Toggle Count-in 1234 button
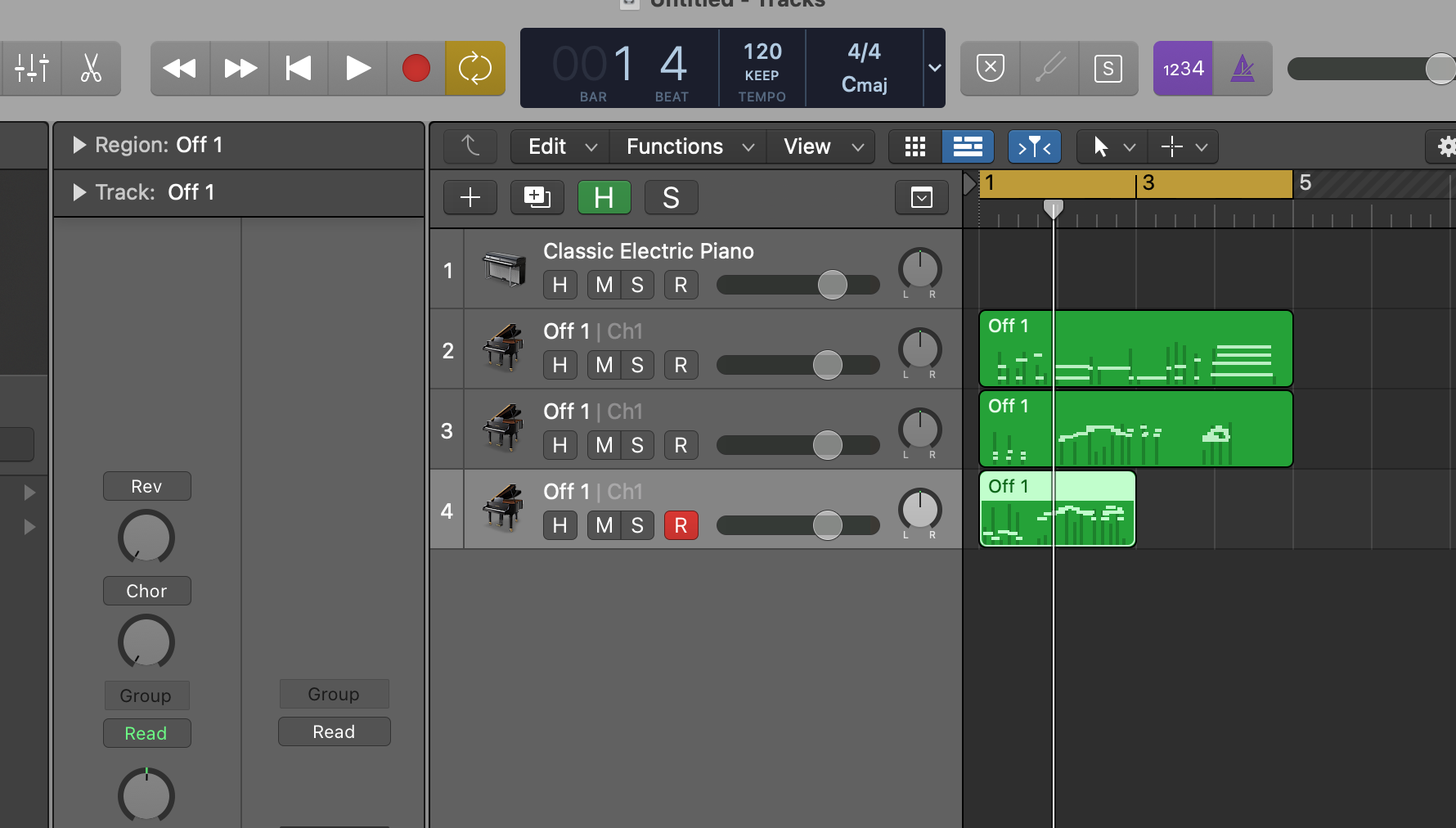This screenshot has width=1456, height=828. click(x=1183, y=69)
